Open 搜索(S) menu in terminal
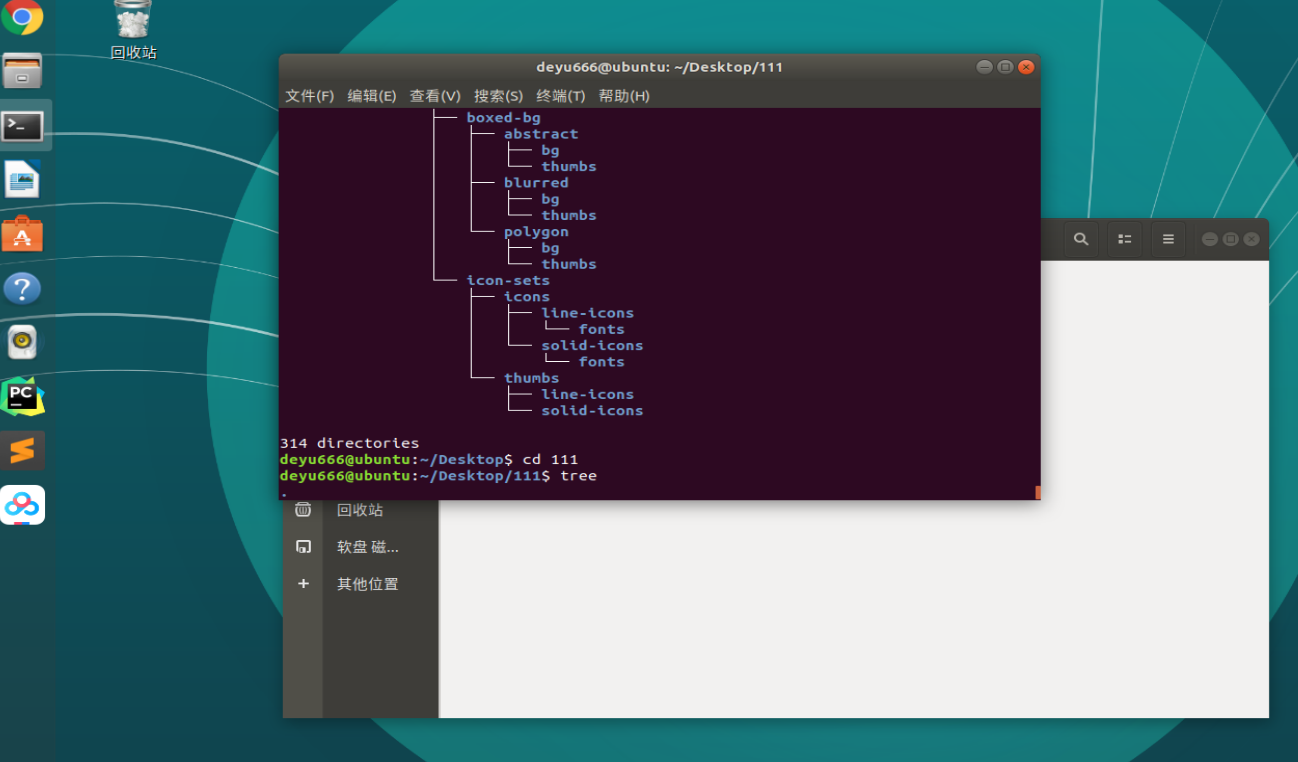The height and width of the screenshot is (762, 1298). [x=498, y=96]
